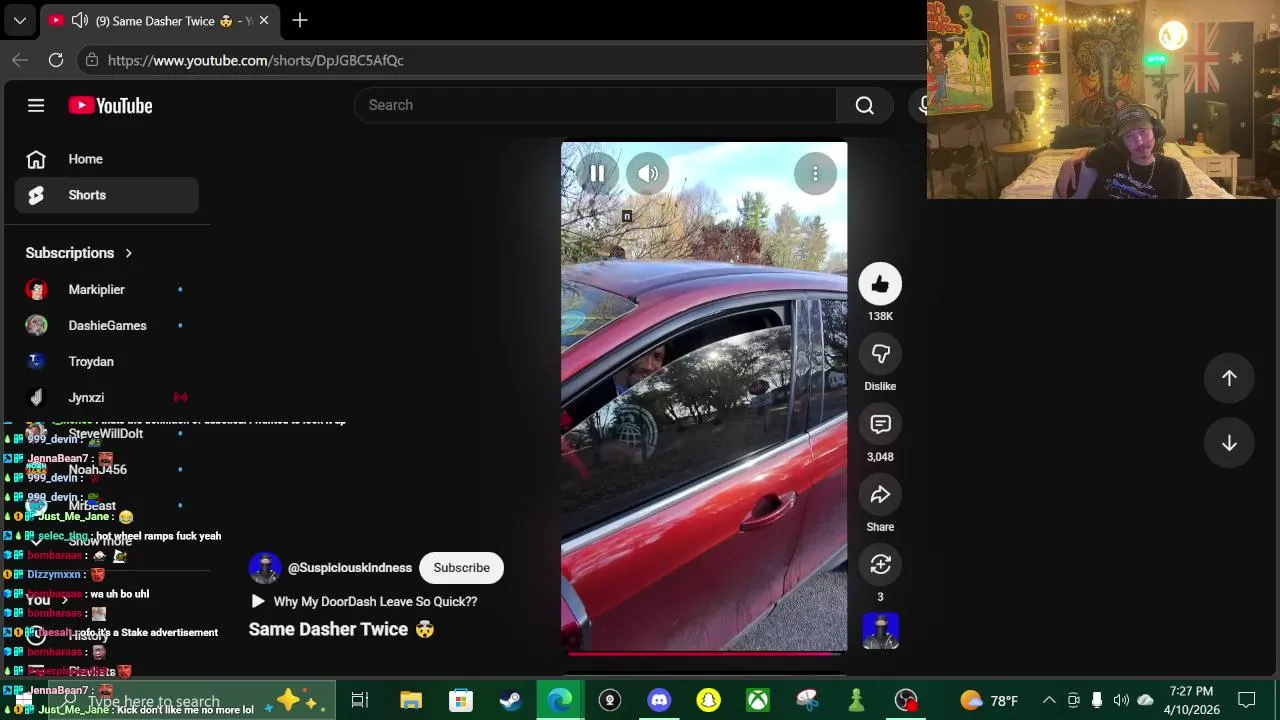1280x720 pixels.
Task: Share this Short
Action: (x=880, y=495)
